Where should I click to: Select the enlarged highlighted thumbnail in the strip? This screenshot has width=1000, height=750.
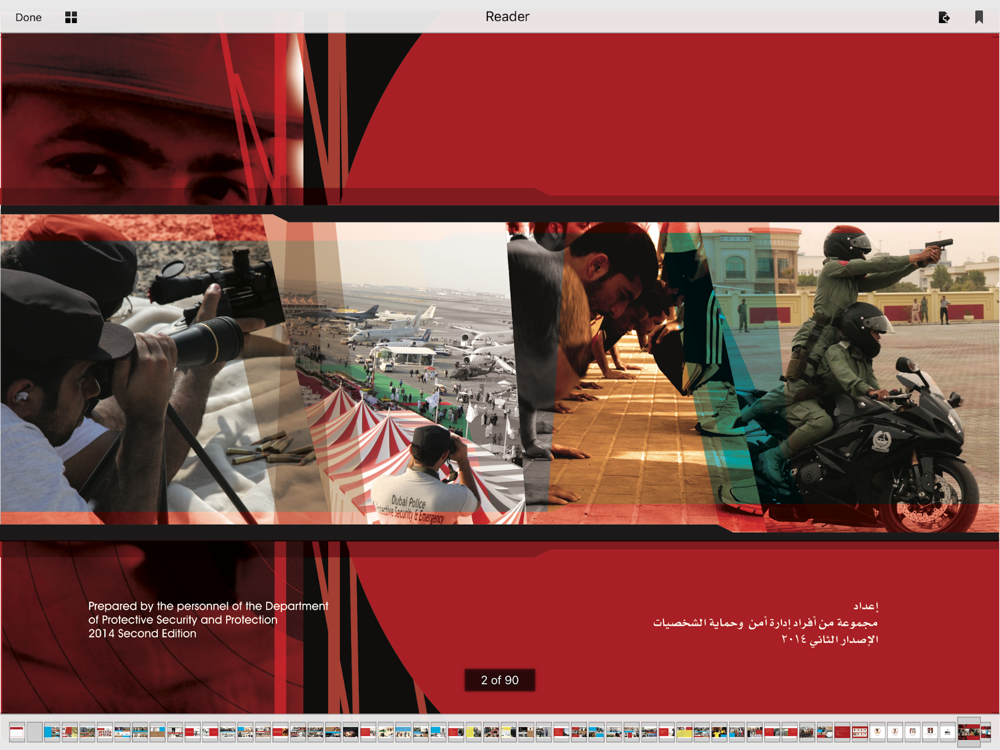click(969, 732)
